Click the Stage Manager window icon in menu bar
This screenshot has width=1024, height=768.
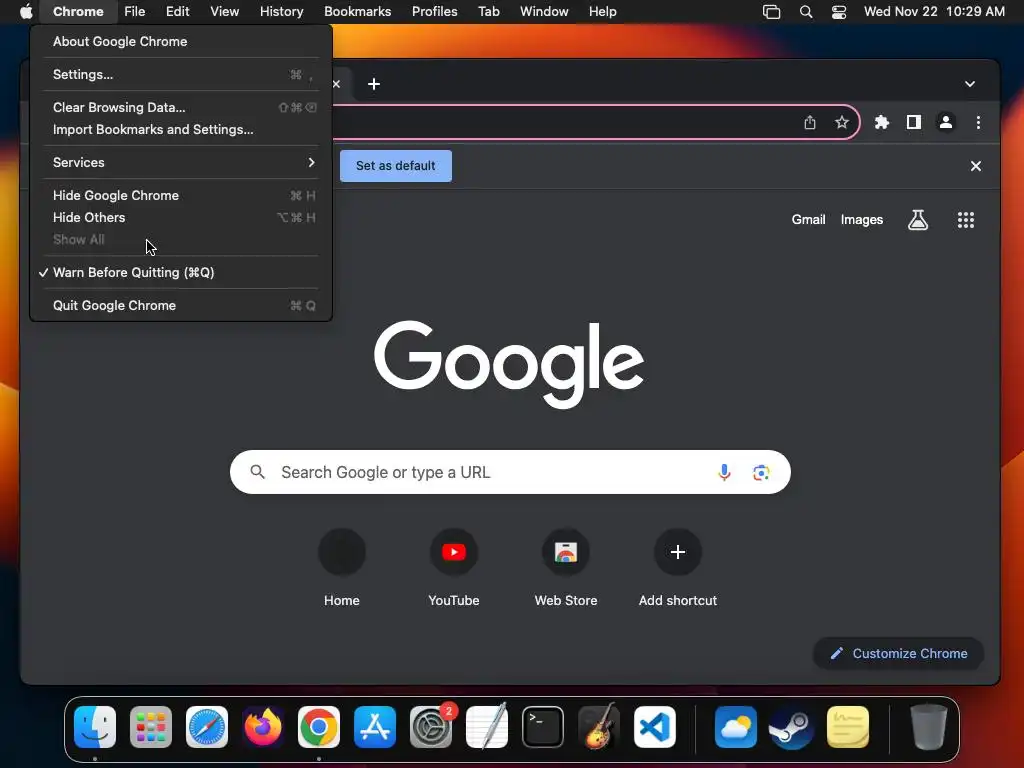771,12
